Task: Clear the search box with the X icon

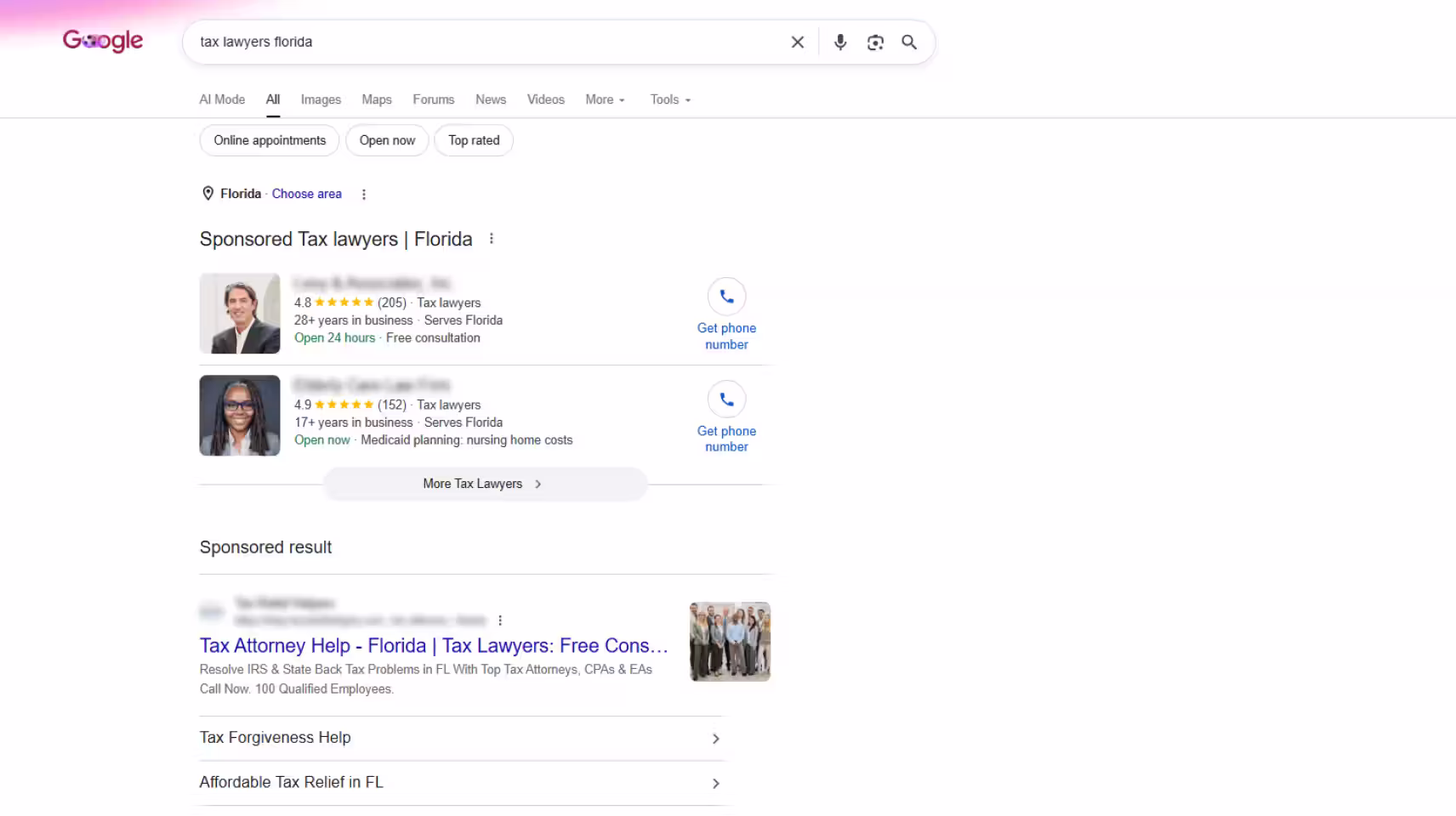Action: pyautogui.click(x=798, y=42)
